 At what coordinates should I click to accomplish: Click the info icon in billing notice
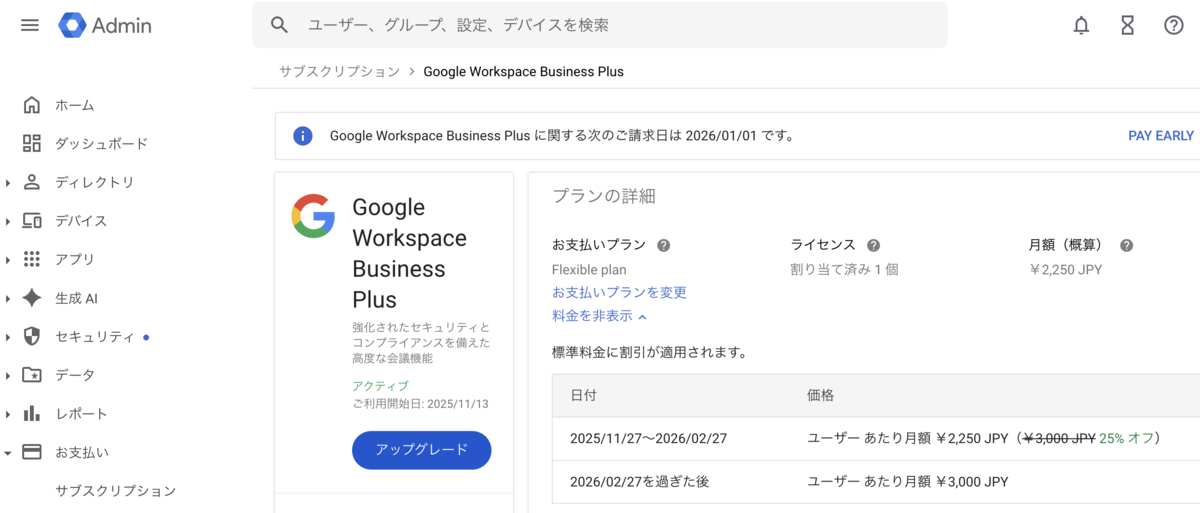coord(303,136)
